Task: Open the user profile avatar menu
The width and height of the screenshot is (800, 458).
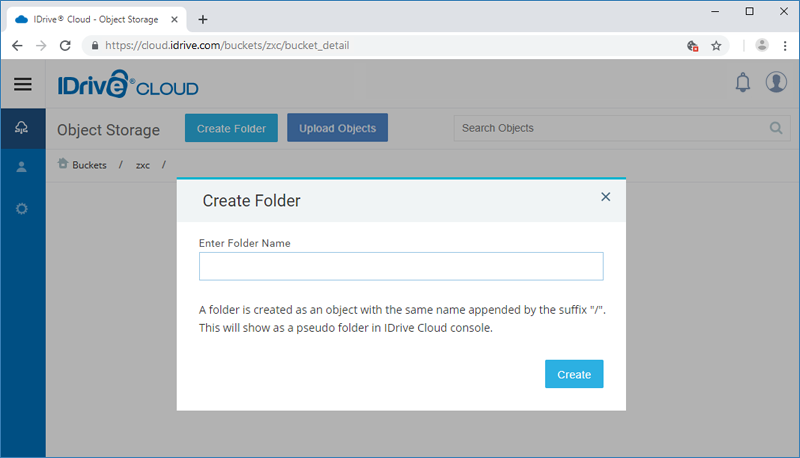Action: (x=776, y=82)
